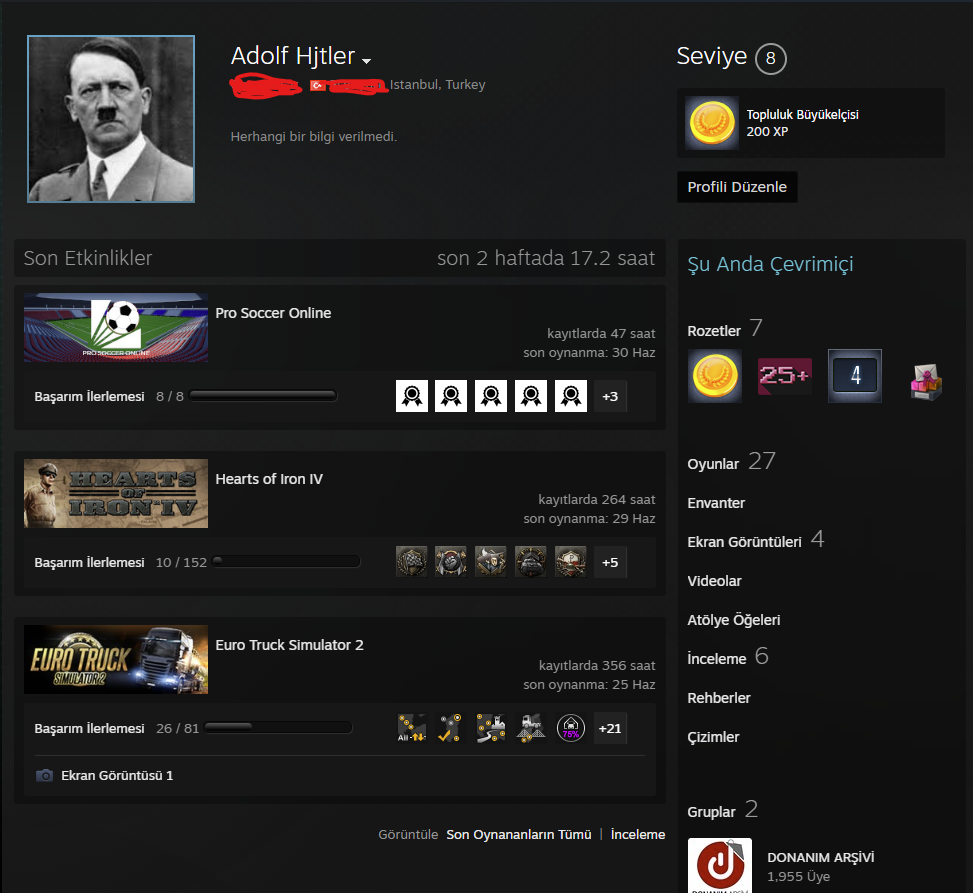Open Son Oynananların Tümü link
Screen dimensions: 973x893
click(x=519, y=834)
